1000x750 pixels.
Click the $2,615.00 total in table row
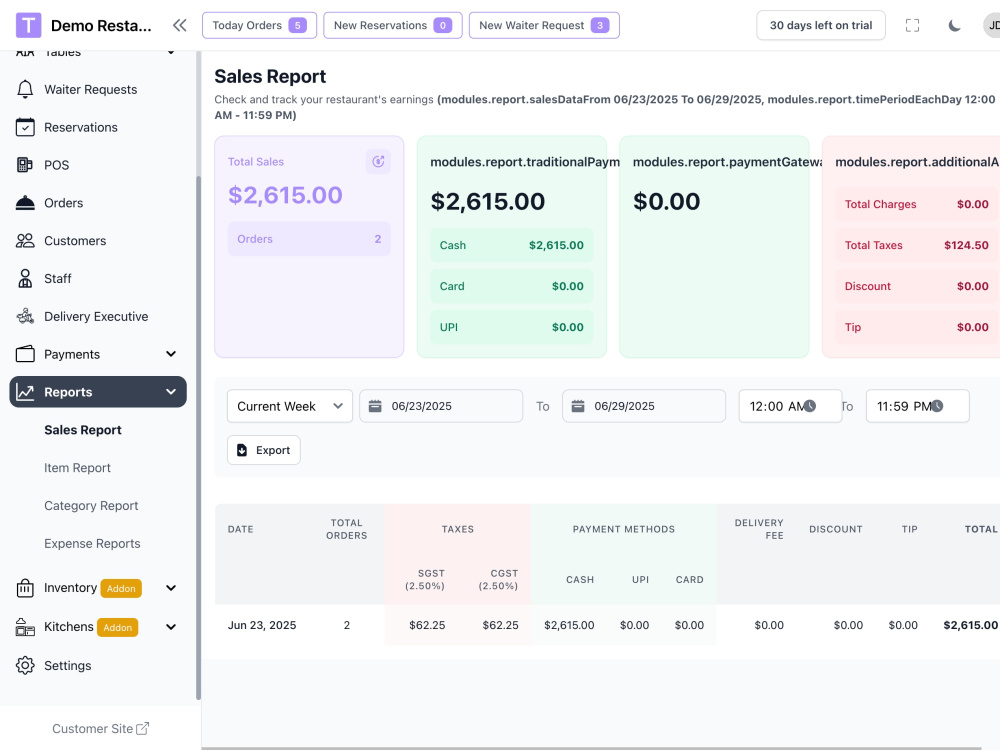click(971, 625)
